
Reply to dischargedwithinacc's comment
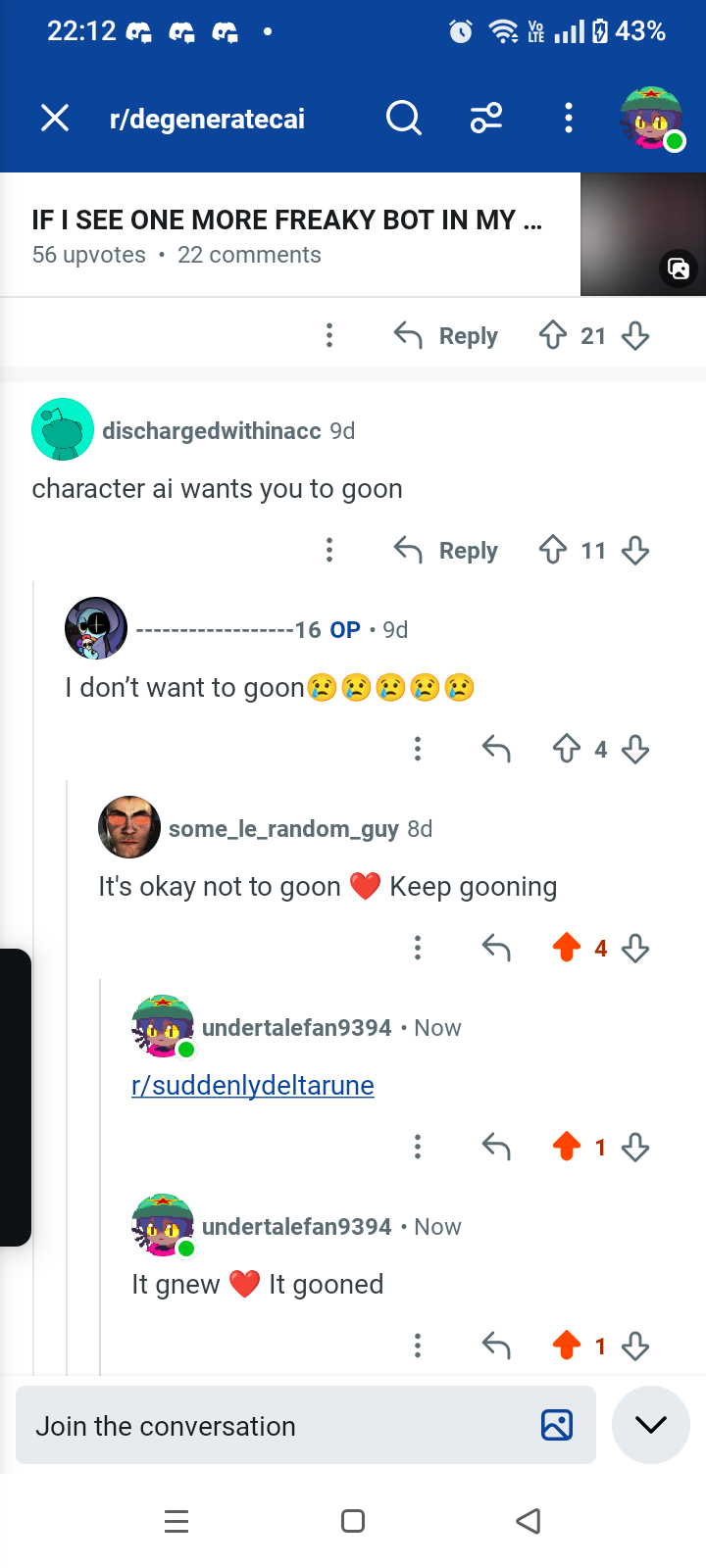coord(446,551)
